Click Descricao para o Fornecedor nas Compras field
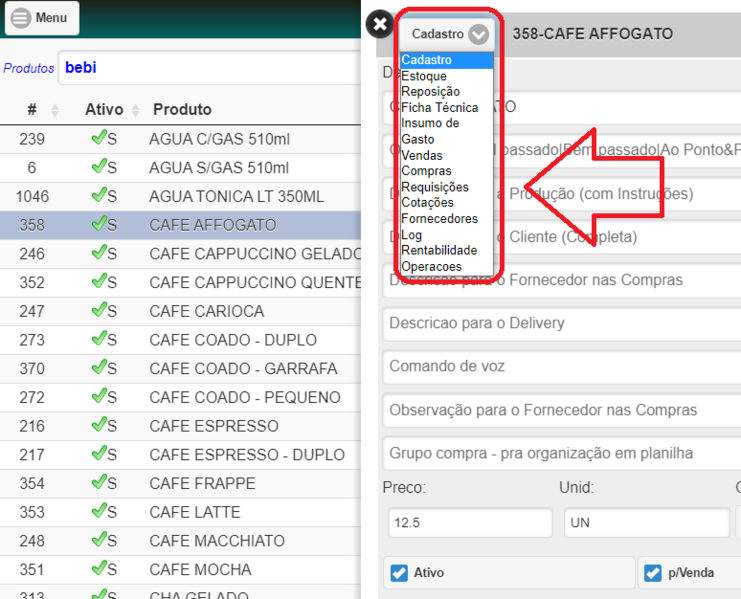Image resolution: width=741 pixels, height=599 pixels. (x=562, y=280)
